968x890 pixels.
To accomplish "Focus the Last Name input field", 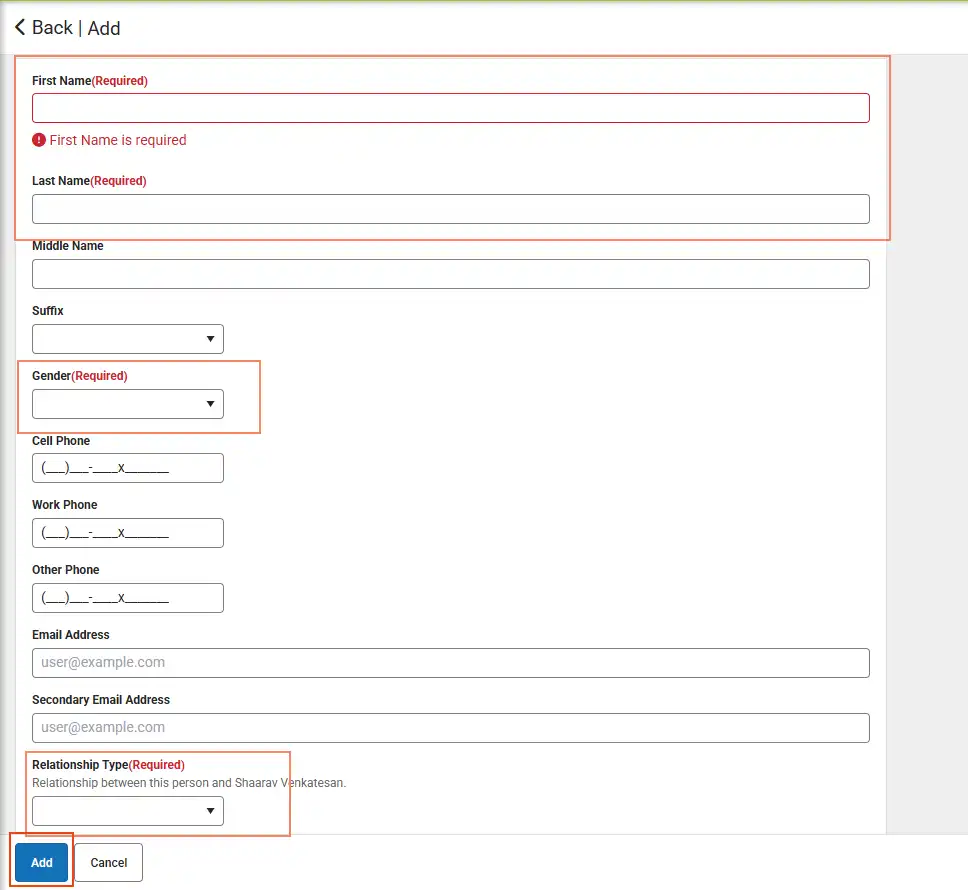I will pyautogui.click(x=451, y=209).
